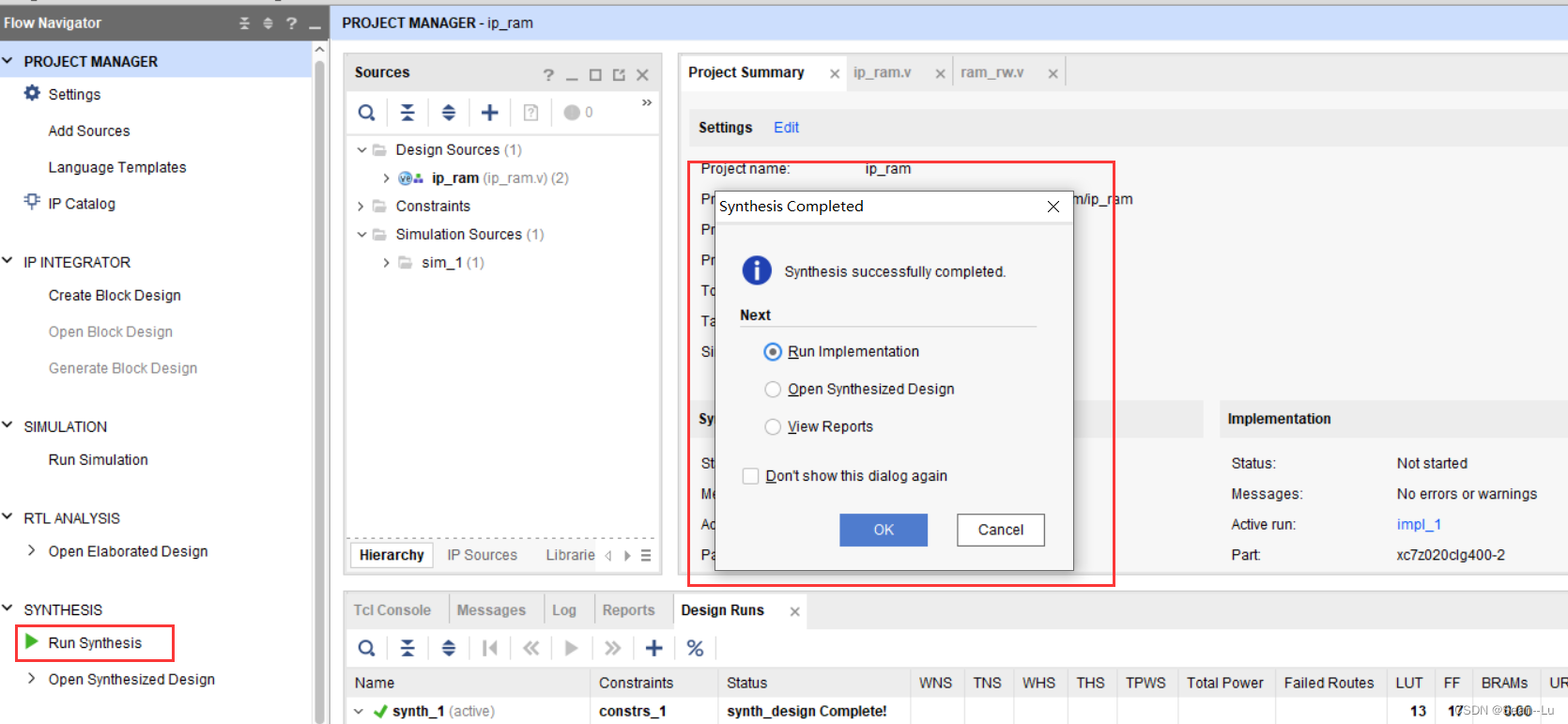Expand the sim_1 simulation node
The image size is (1568, 724).
point(386,262)
